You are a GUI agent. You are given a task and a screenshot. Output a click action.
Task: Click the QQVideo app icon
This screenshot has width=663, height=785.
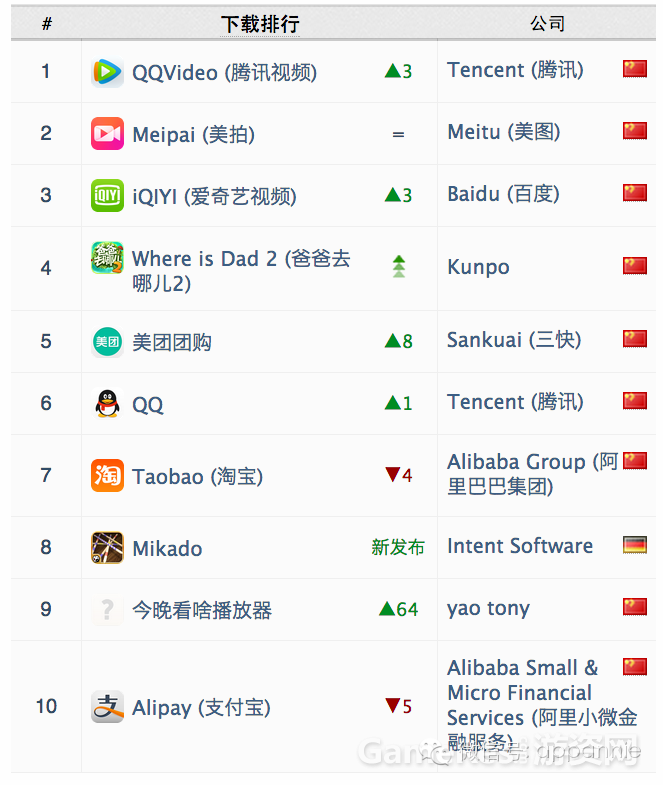107,72
